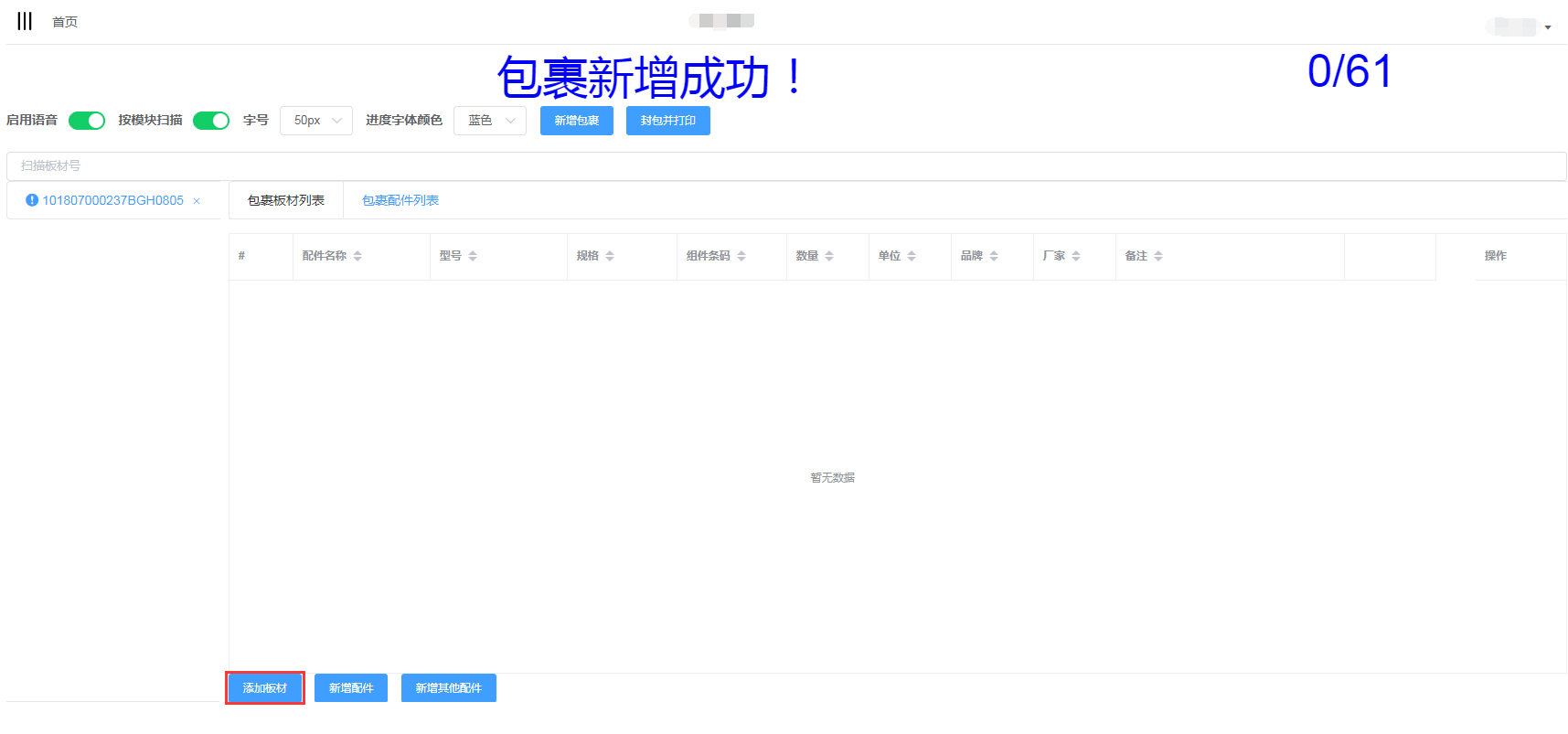Focus the 扫描板材号 input field
The height and width of the screenshot is (734, 1568).
point(786,166)
